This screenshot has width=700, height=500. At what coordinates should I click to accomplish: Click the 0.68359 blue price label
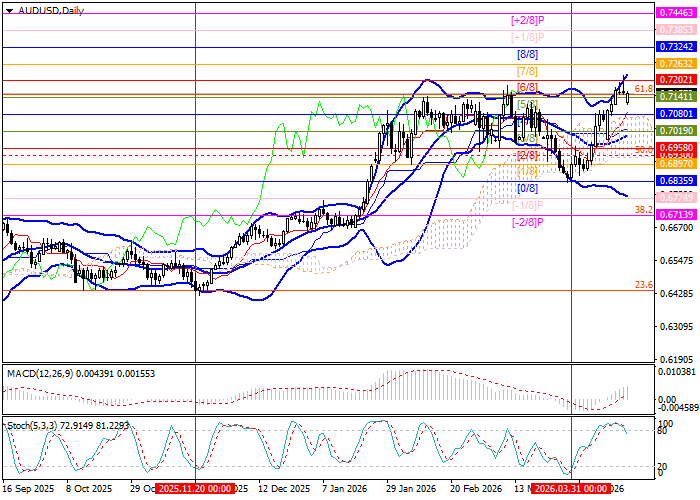tap(676, 181)
